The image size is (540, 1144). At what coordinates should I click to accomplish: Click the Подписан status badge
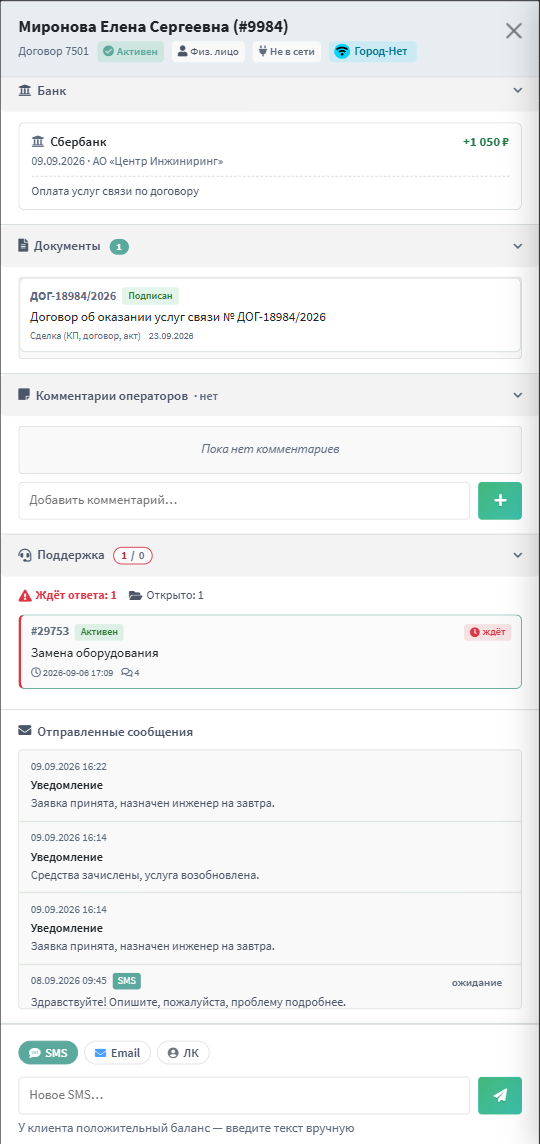tap(150, 295)
